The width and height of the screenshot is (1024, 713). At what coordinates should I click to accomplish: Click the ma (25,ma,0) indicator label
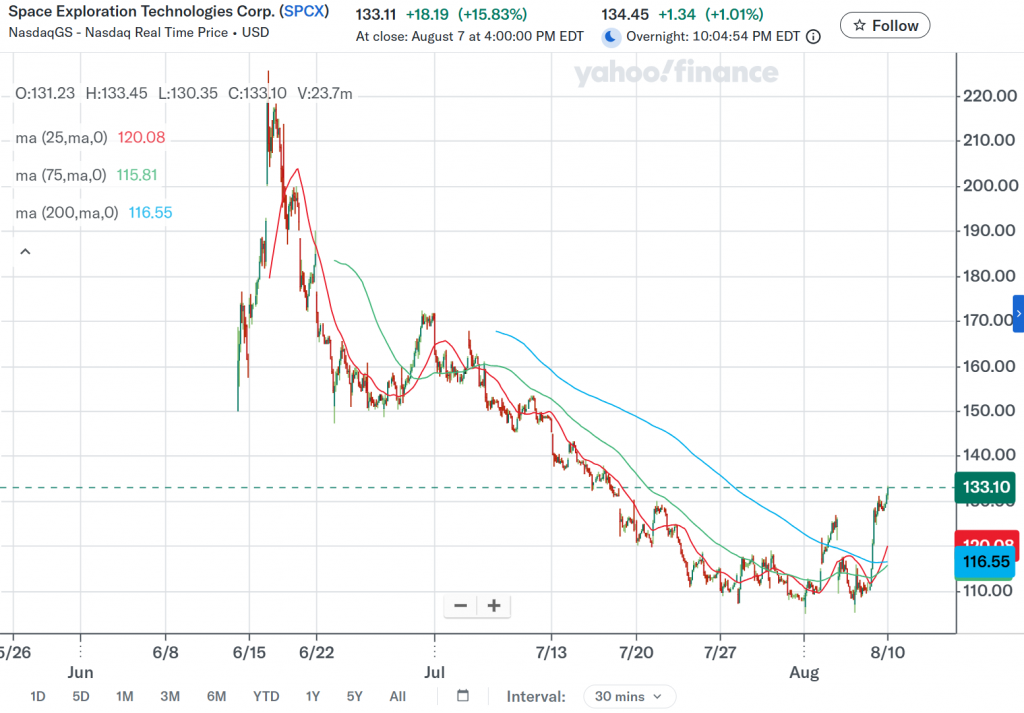61,138
